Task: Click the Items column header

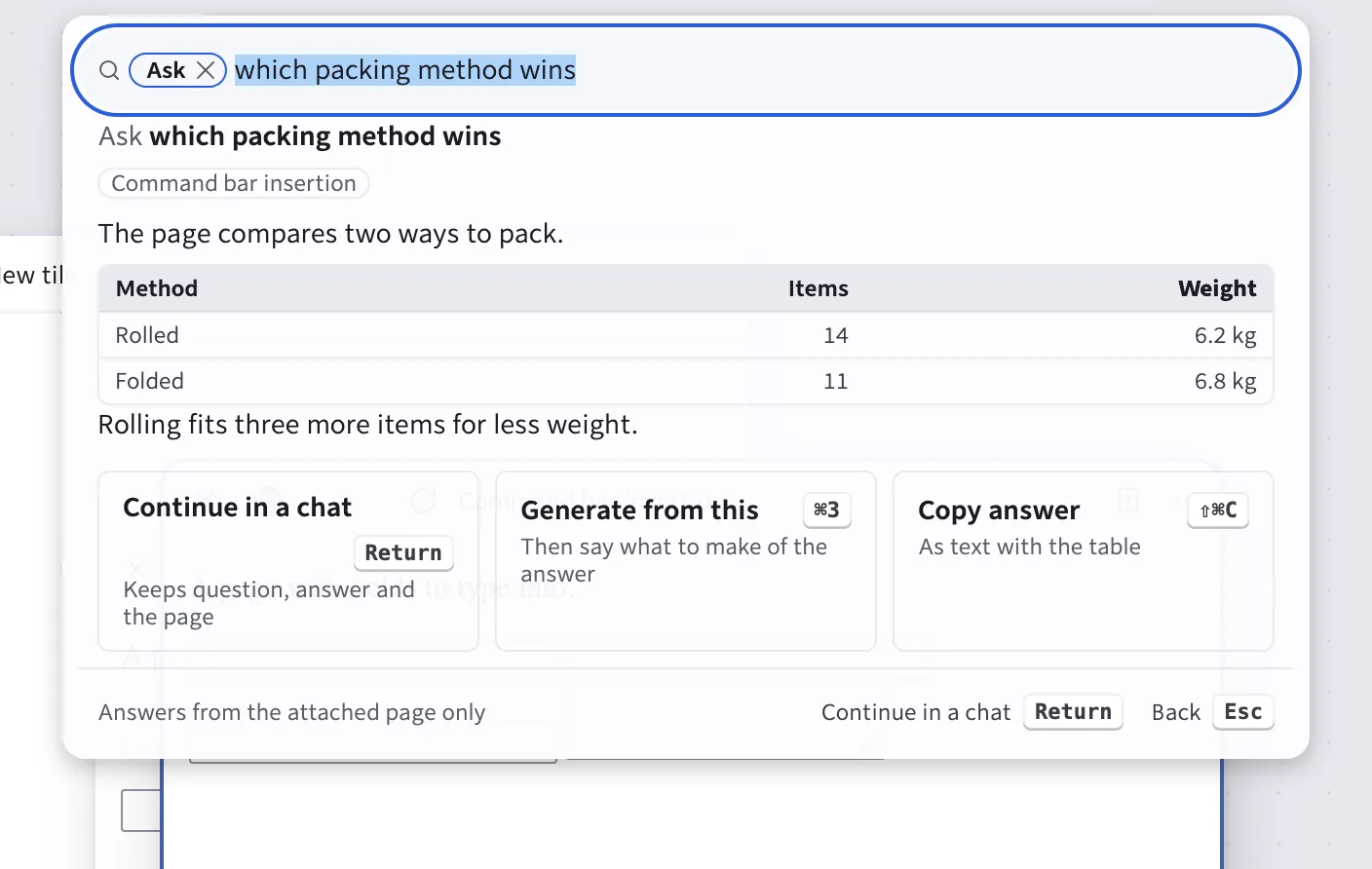Action: click(819, 288)
